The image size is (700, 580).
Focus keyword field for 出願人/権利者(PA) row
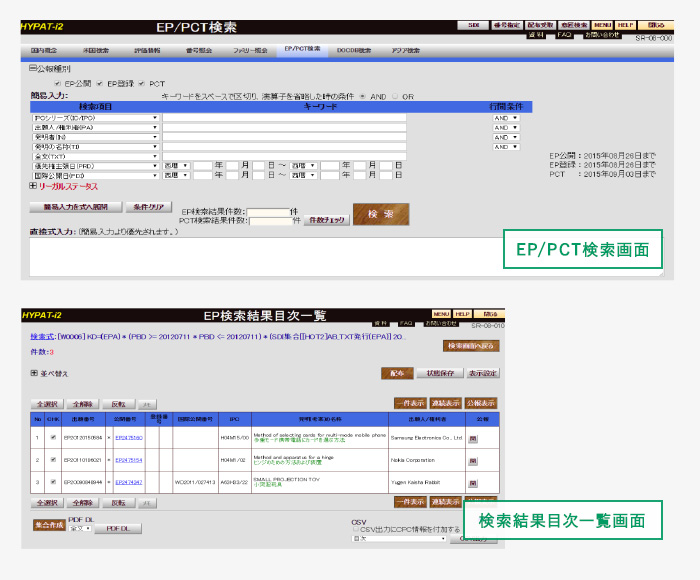(x=284, y=128)
